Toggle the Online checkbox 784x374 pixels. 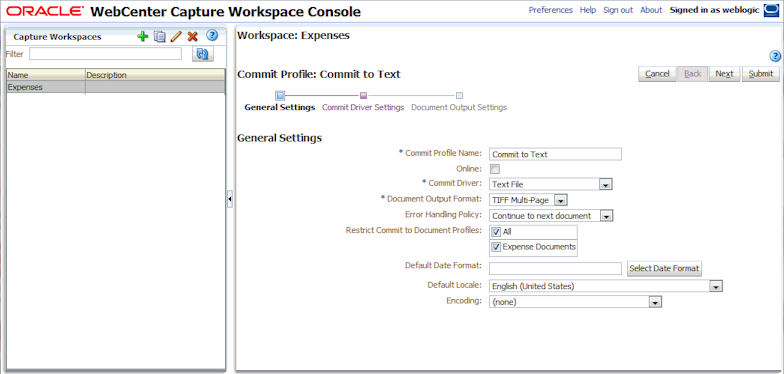[495, 169]
